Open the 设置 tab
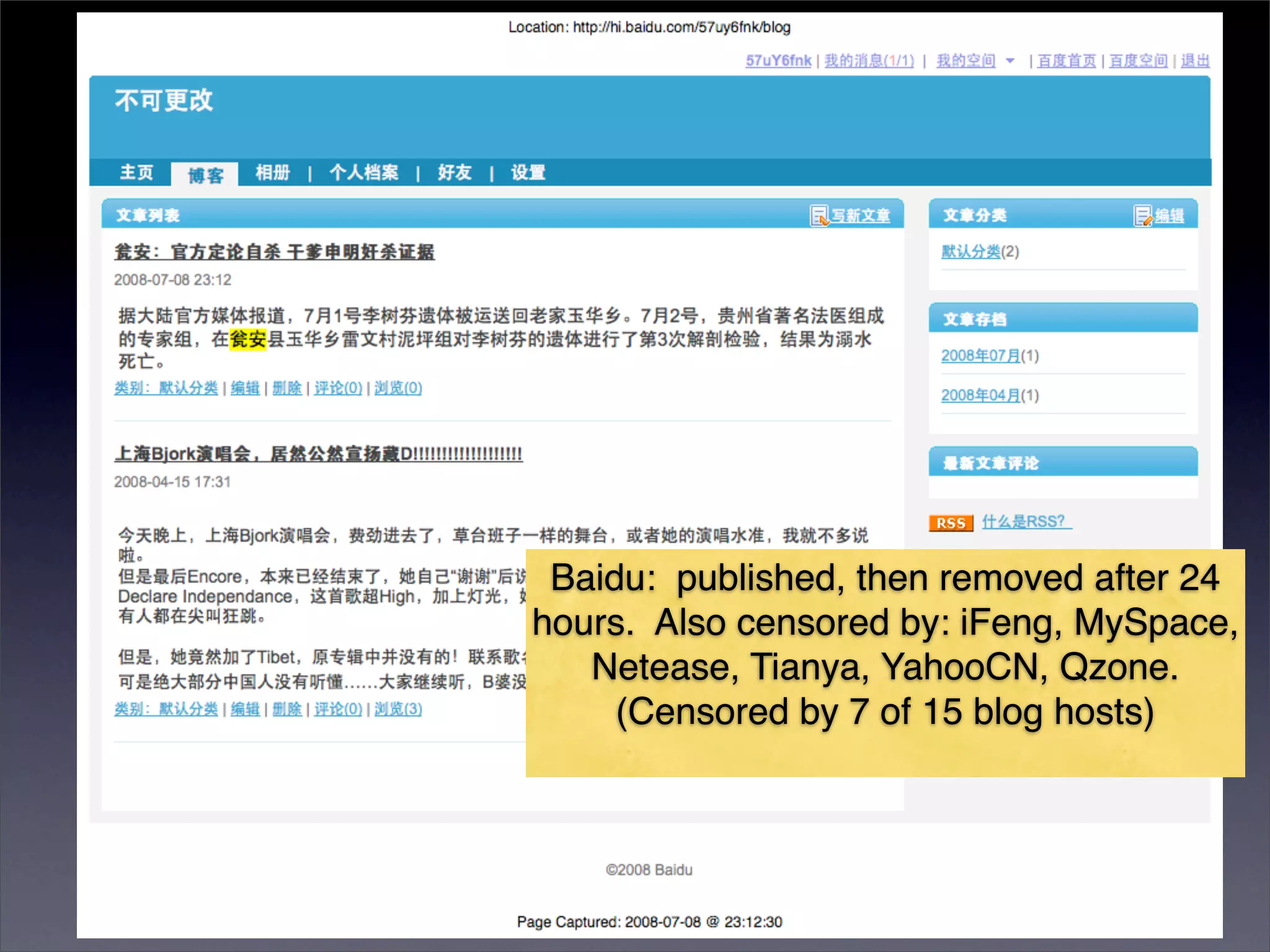This screenshot has height=952, width=1270. [528, 172]
